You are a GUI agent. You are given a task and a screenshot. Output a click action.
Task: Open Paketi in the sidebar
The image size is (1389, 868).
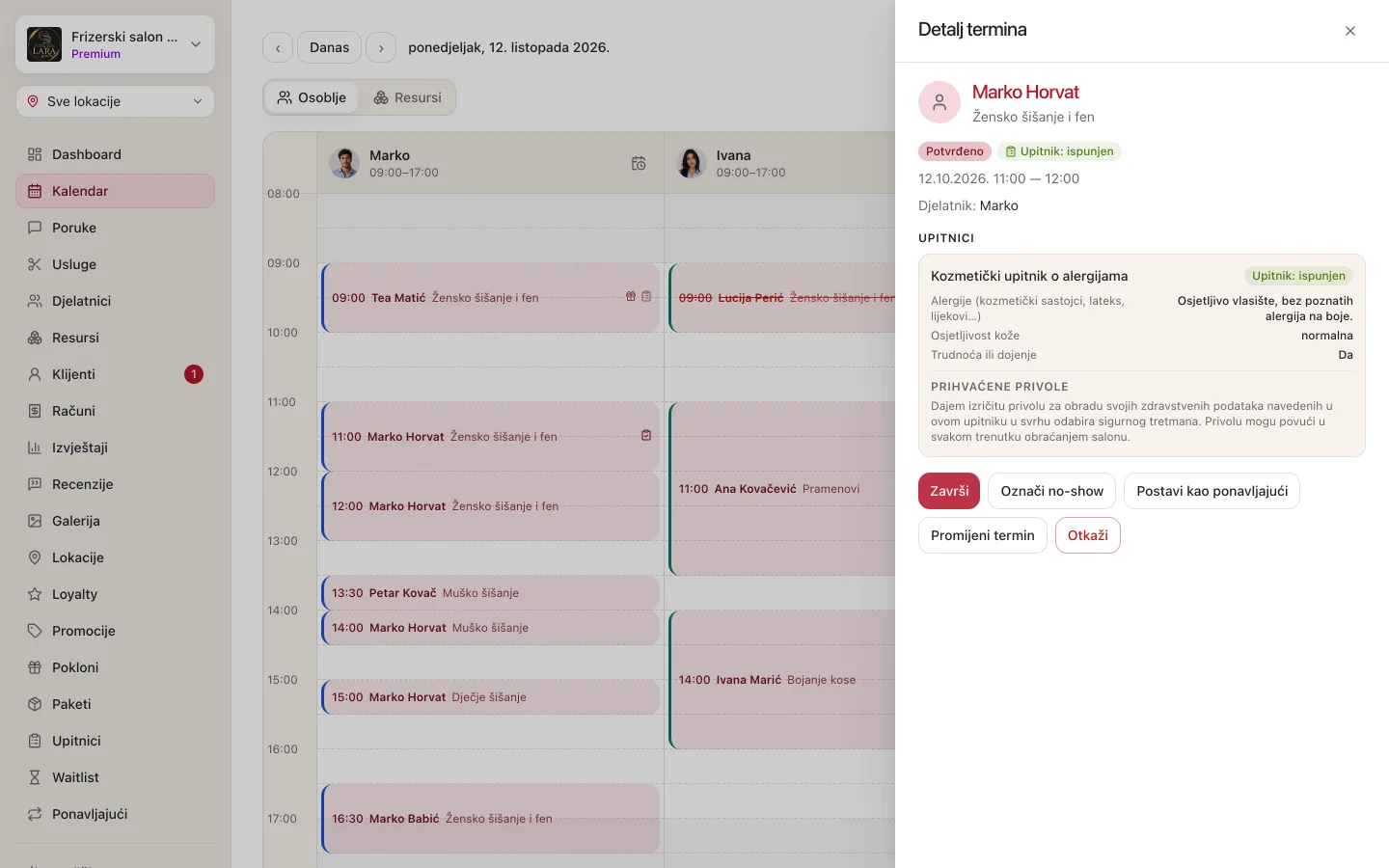(x=116, y=704)
